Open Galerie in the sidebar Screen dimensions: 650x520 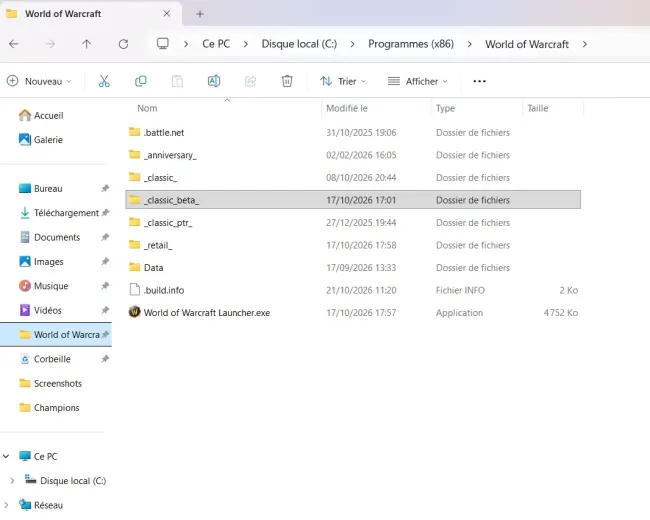point(41,140)
